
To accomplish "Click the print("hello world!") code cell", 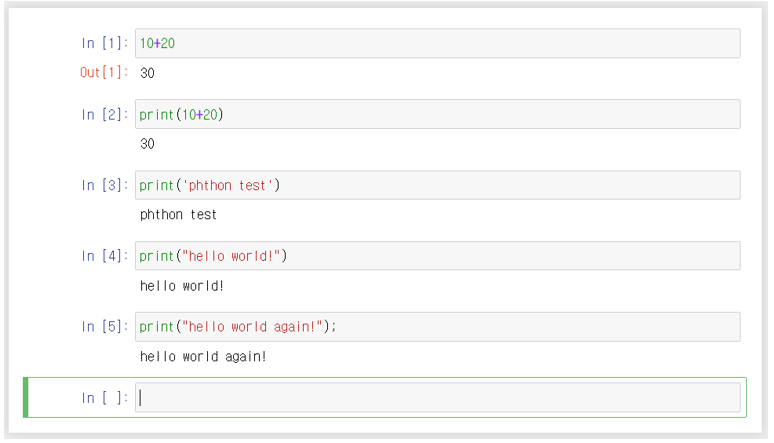I will point(437,256).
